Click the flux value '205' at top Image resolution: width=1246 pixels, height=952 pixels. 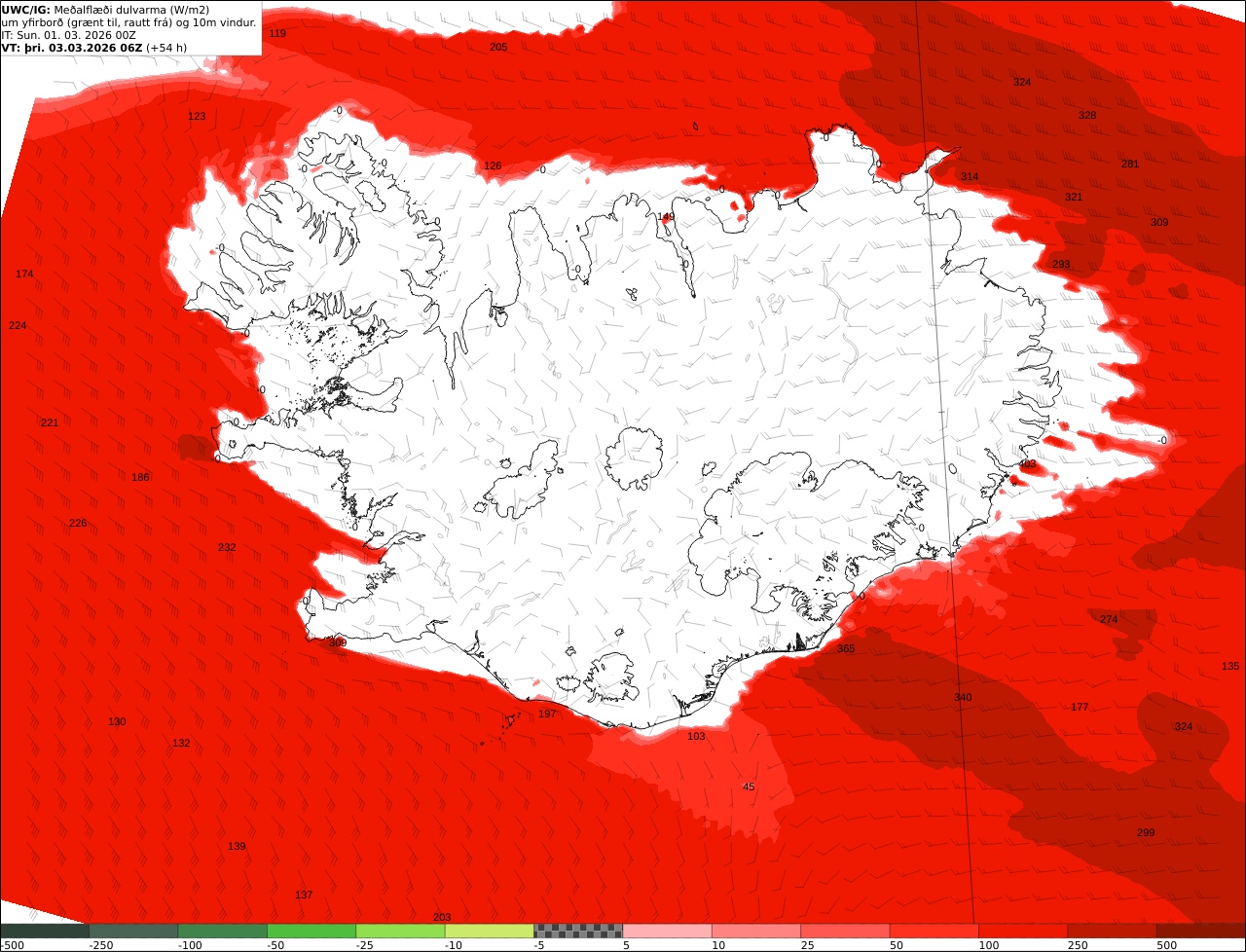point(498,48)
